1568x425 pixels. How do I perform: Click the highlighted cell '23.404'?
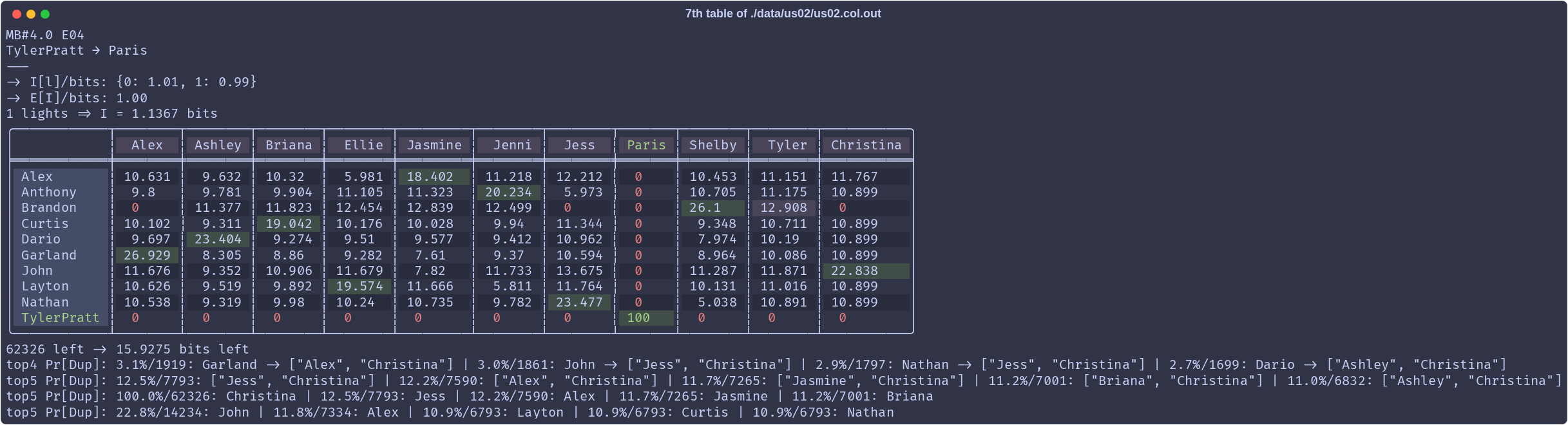click(x=218, y=239)
